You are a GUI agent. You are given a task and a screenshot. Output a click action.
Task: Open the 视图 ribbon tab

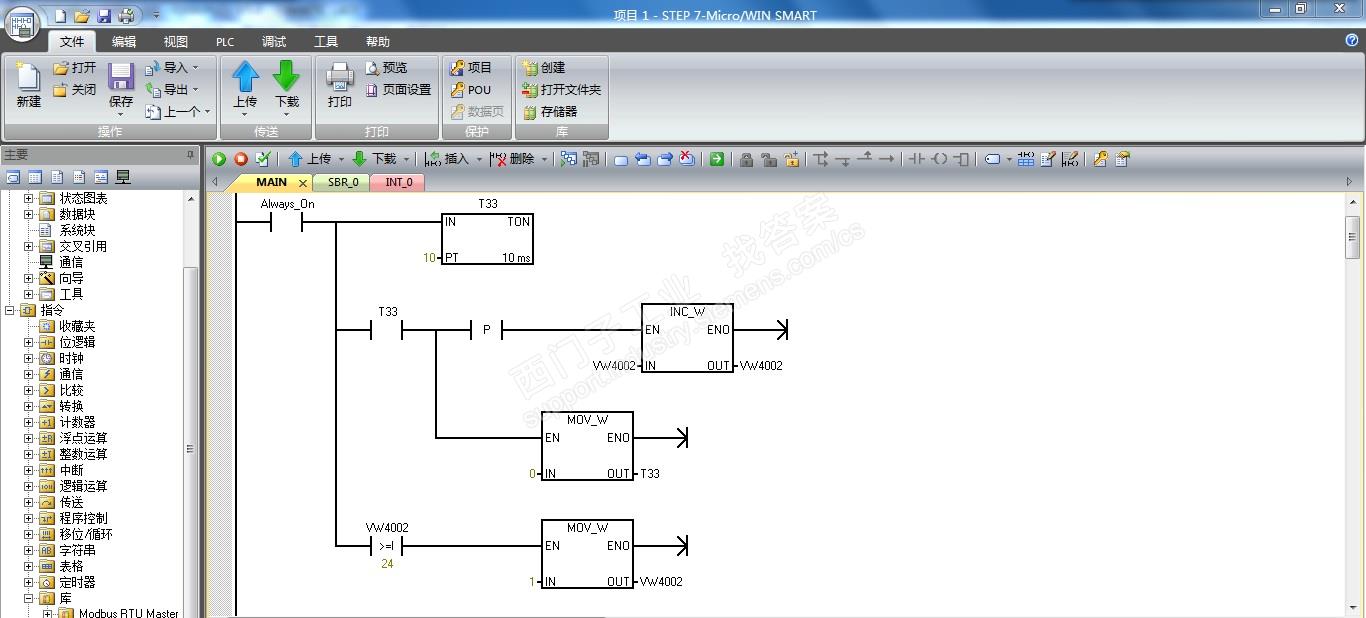point(176,42)
